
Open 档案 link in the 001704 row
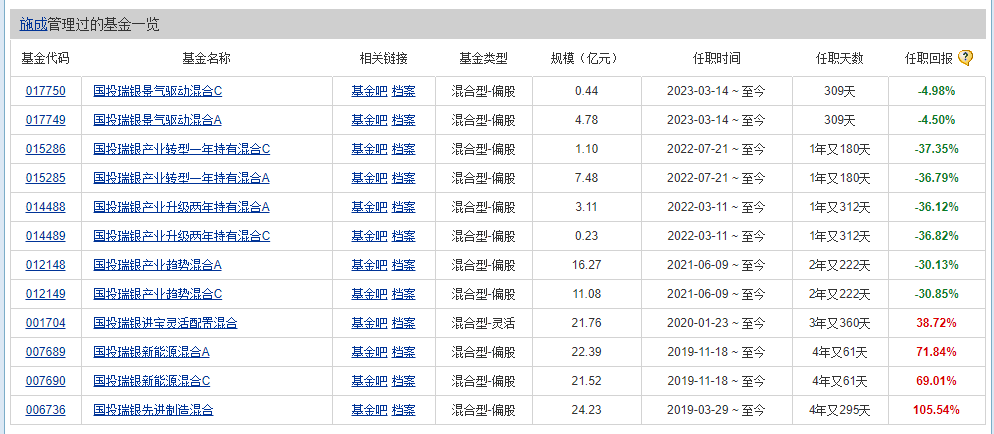(403, 323)
